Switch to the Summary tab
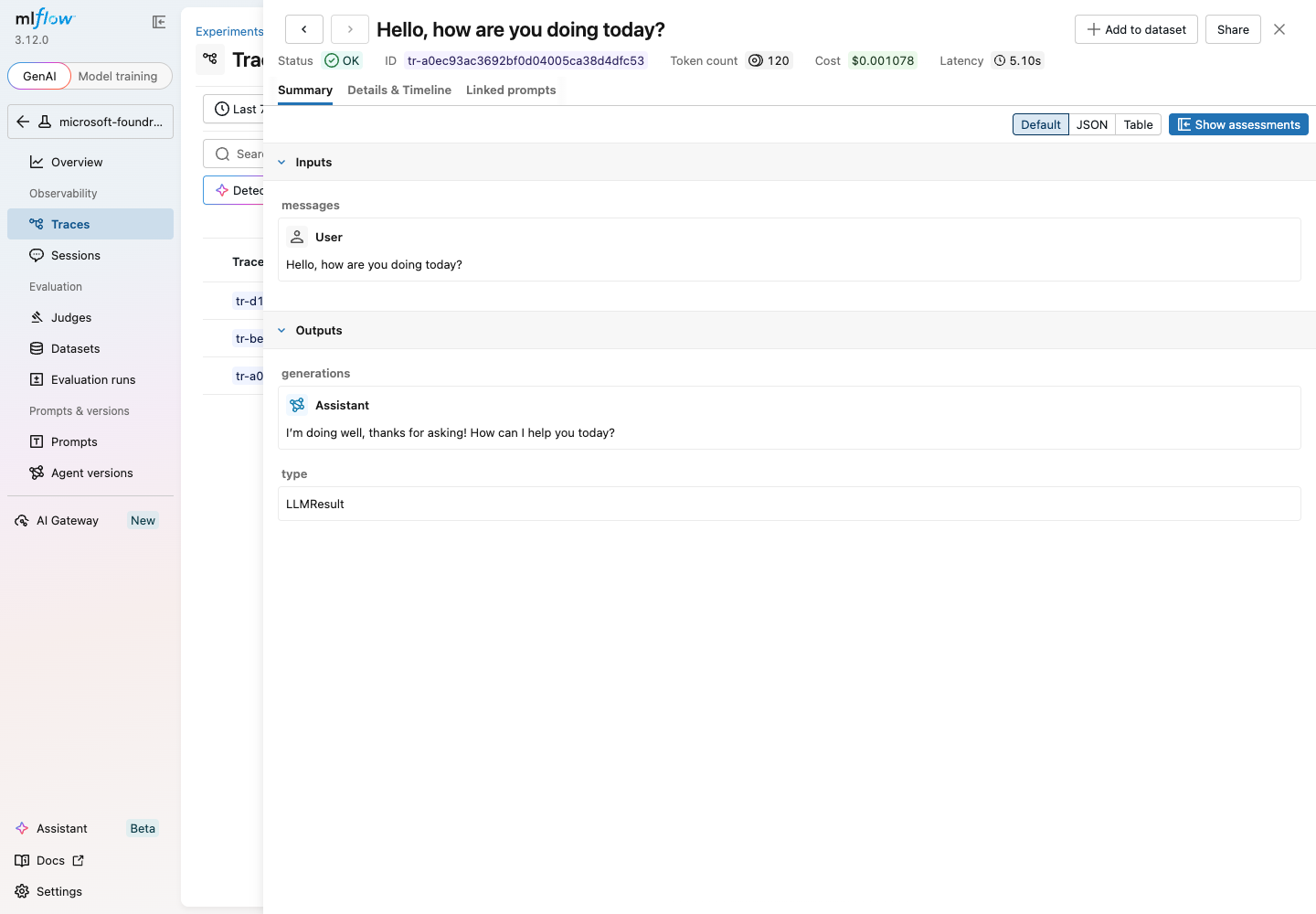 [305, 90]
